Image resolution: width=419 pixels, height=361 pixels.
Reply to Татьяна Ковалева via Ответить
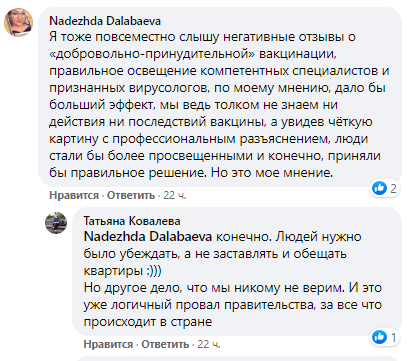(x=165, y=344)
